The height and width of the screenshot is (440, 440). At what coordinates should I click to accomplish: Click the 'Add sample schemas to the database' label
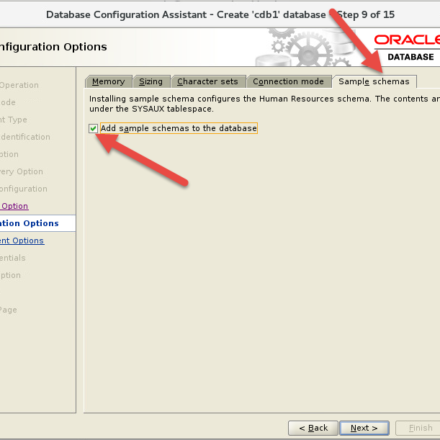tap(179, 128)
